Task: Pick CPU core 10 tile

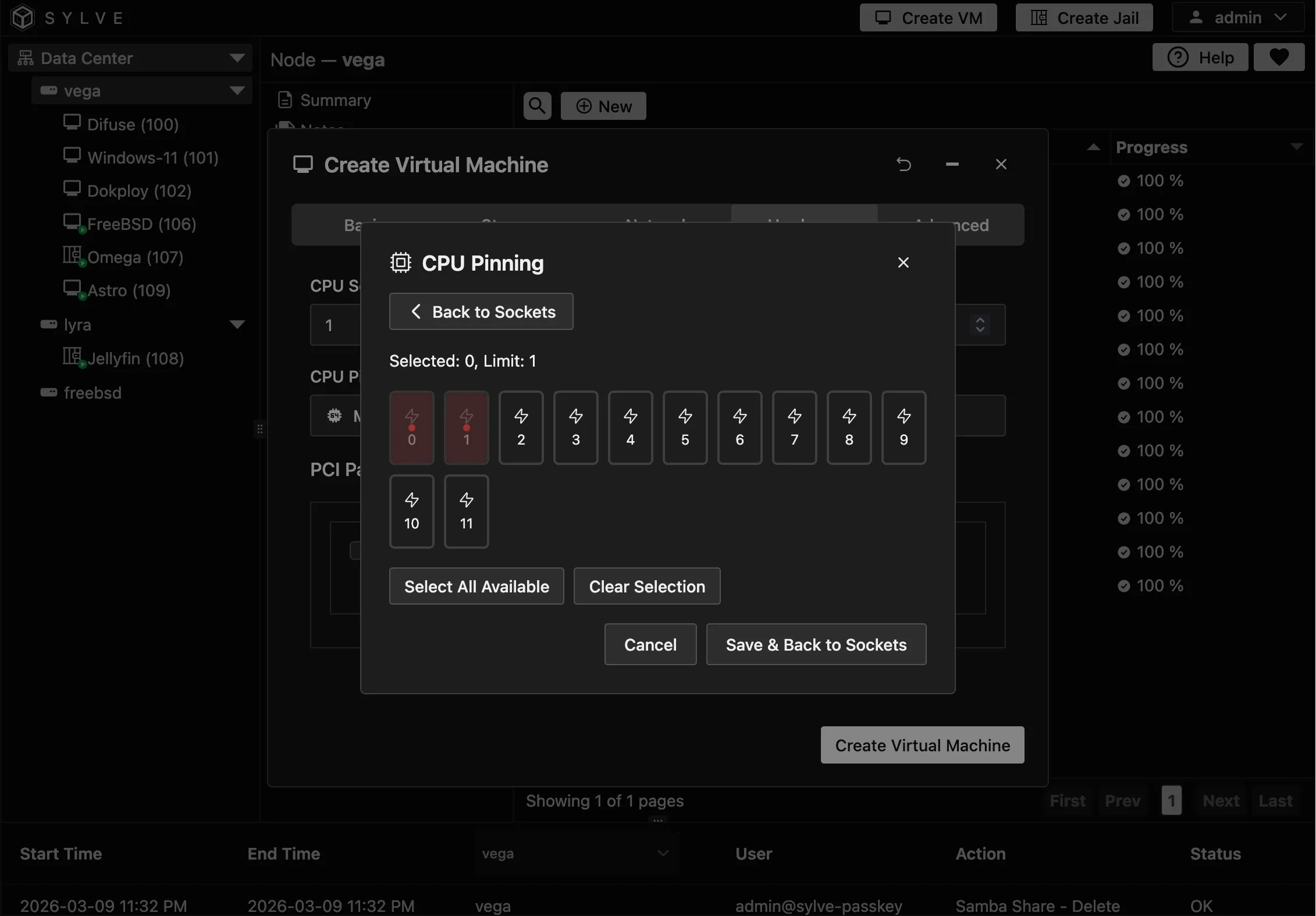Action: [x=411, y=511]
